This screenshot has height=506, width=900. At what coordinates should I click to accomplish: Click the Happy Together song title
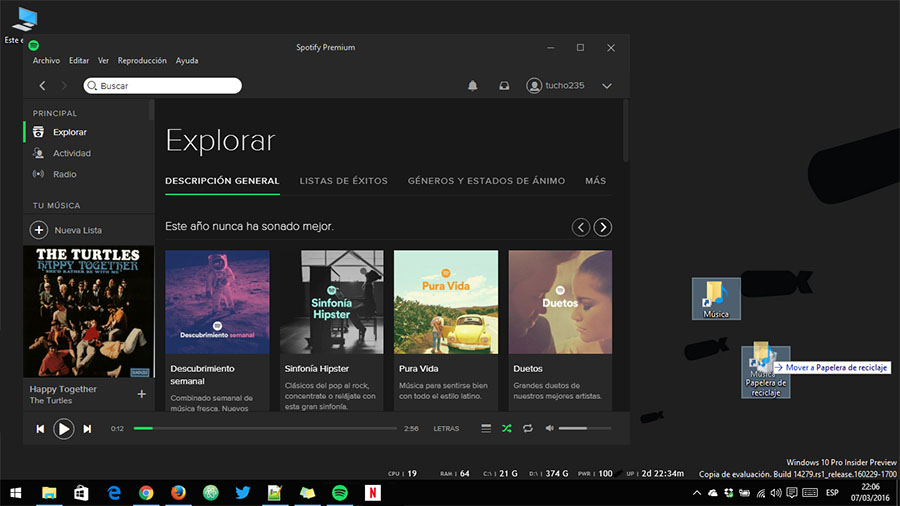click(x=63, y=389)
